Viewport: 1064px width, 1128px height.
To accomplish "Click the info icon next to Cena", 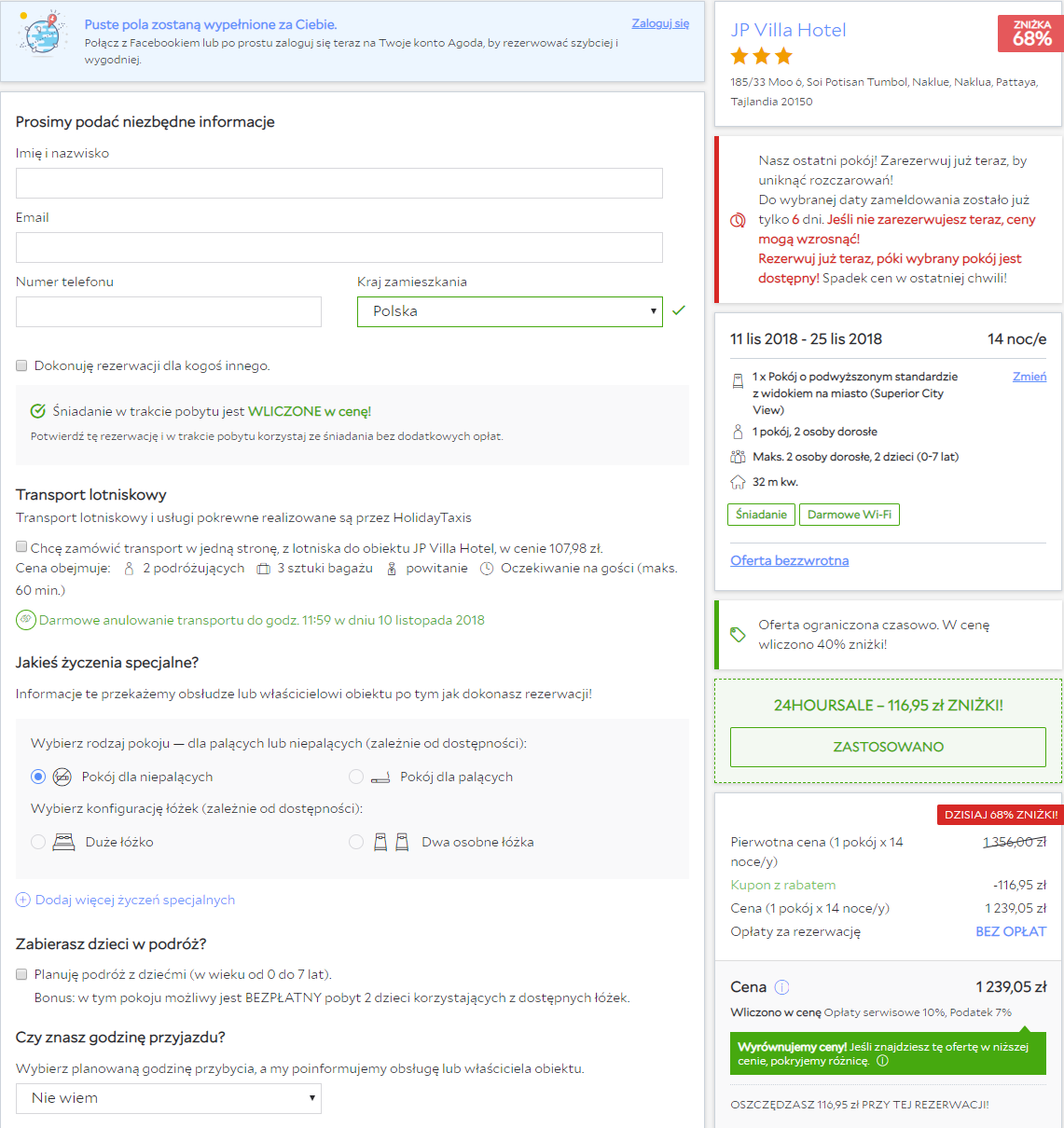I will pos(781,987).
